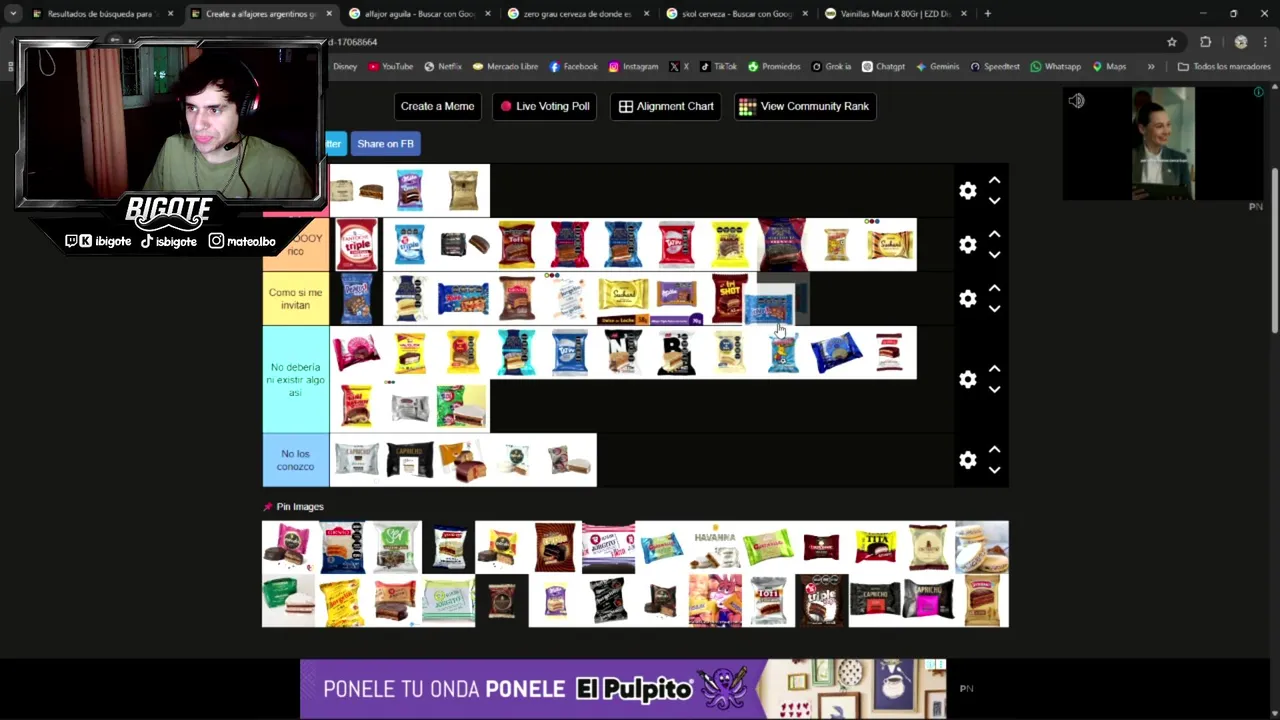Select the 'tri SHOT' alfajor thumbnail
The height and width of the screenshot is (720, 1280).
click(730, 298)
